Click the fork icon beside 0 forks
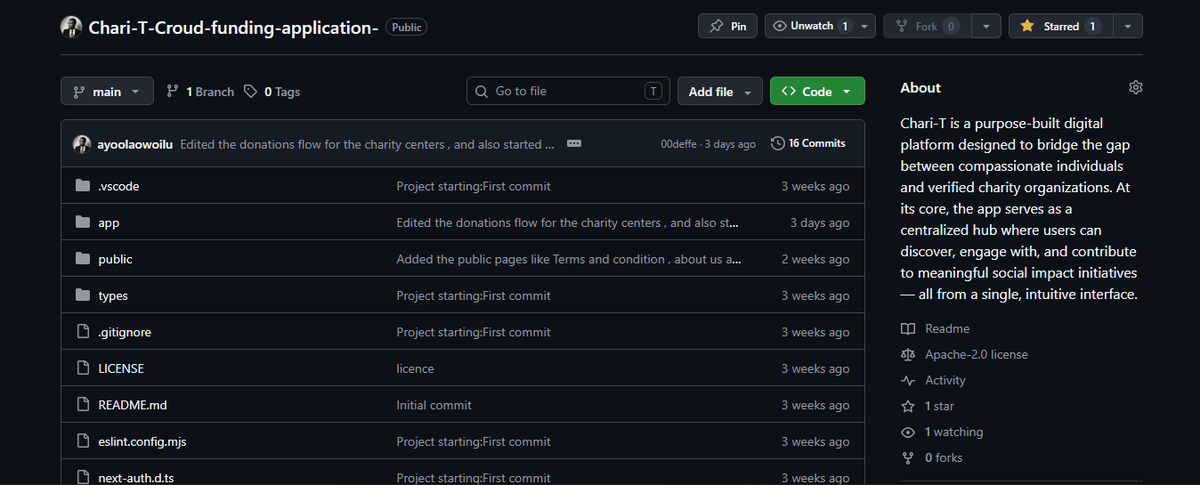Screen dimensions: 1200x485 point(908,458)
